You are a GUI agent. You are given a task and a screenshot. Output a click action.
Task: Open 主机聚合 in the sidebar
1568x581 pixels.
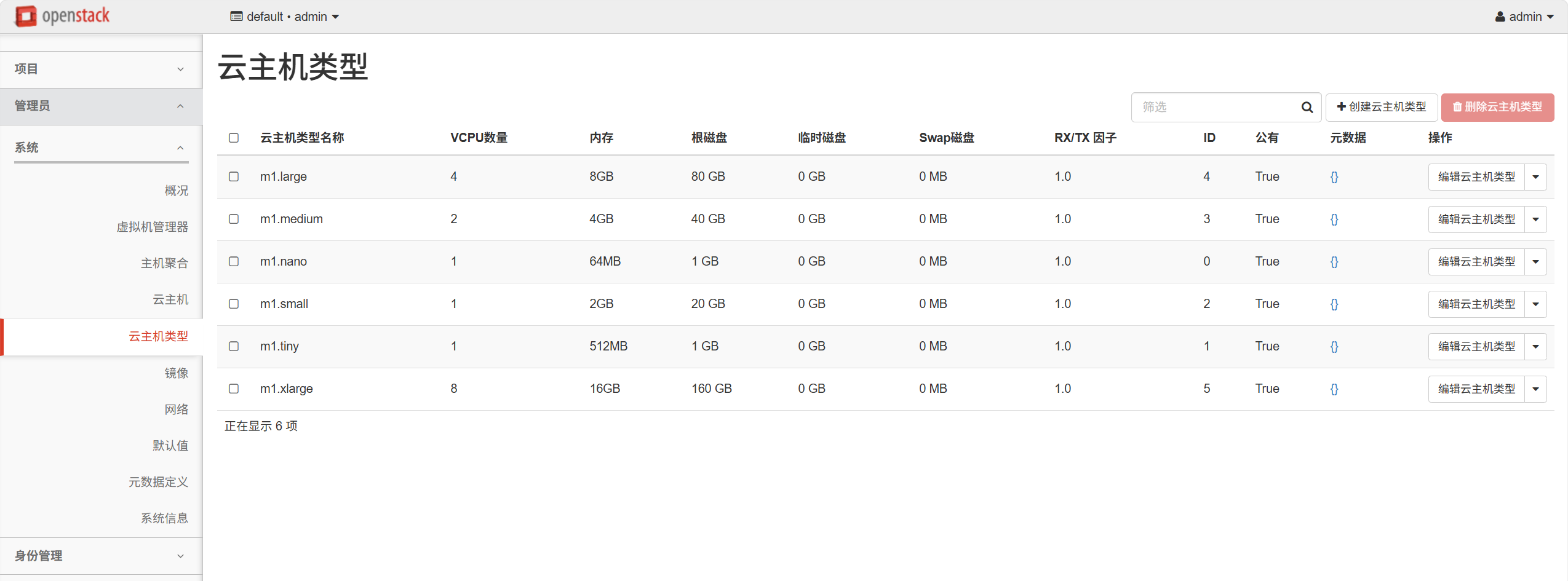click(x=164, y=263)
